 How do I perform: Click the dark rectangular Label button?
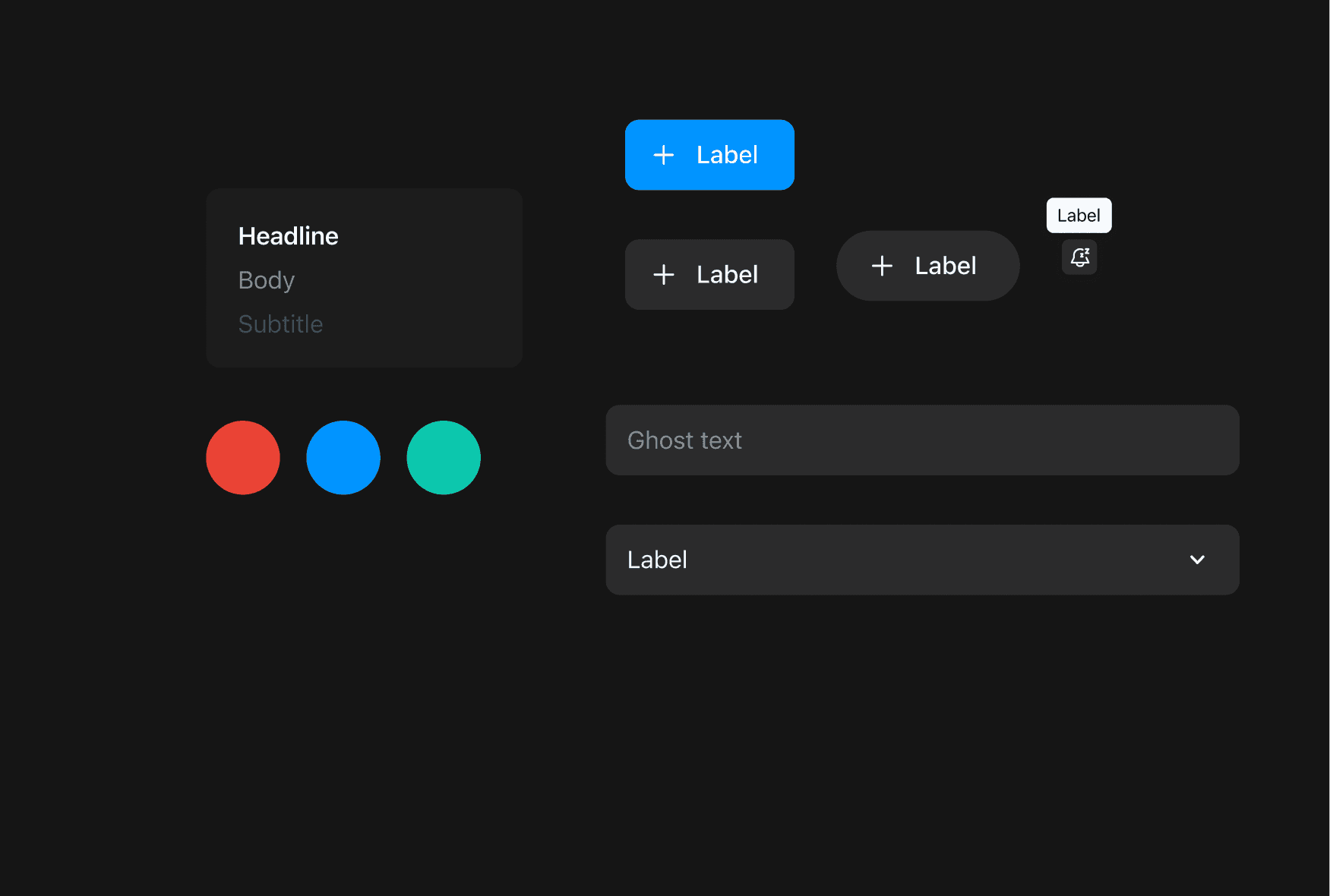[709, 274]
